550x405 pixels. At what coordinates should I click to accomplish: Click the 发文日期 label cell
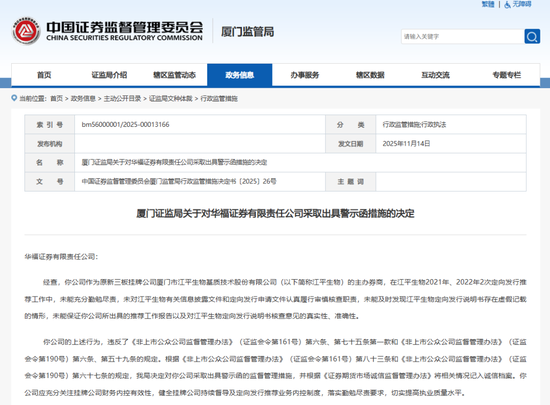[x=350, y=143]
